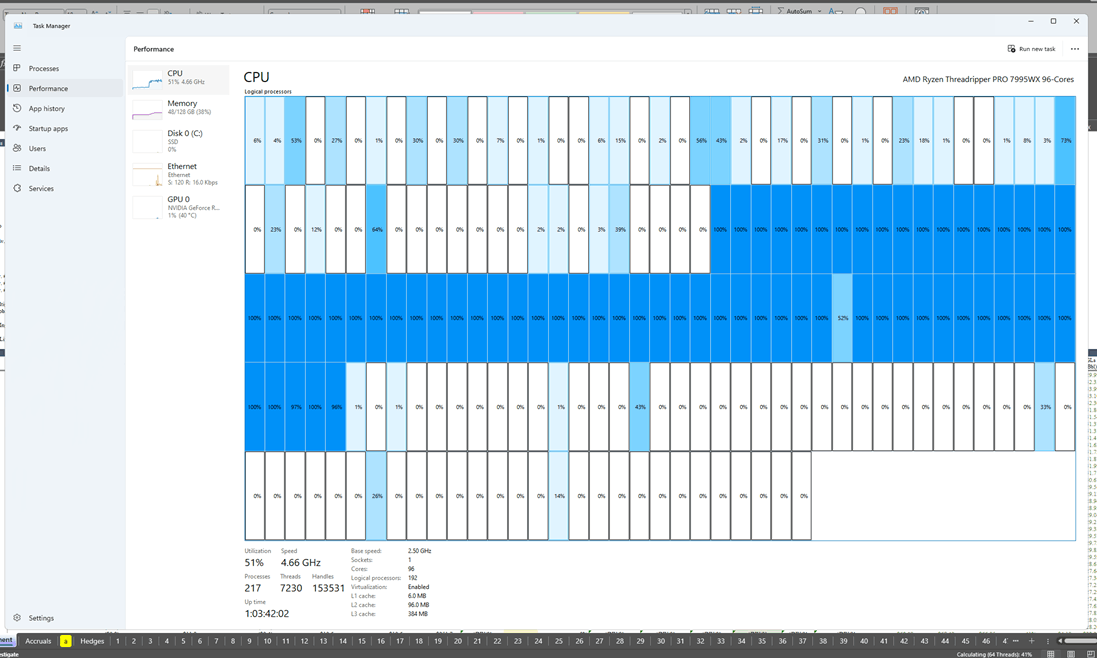Click the 7230 threads count value
The width and height of the screenshot is (1098, 659).
click(x=291, y=588)
